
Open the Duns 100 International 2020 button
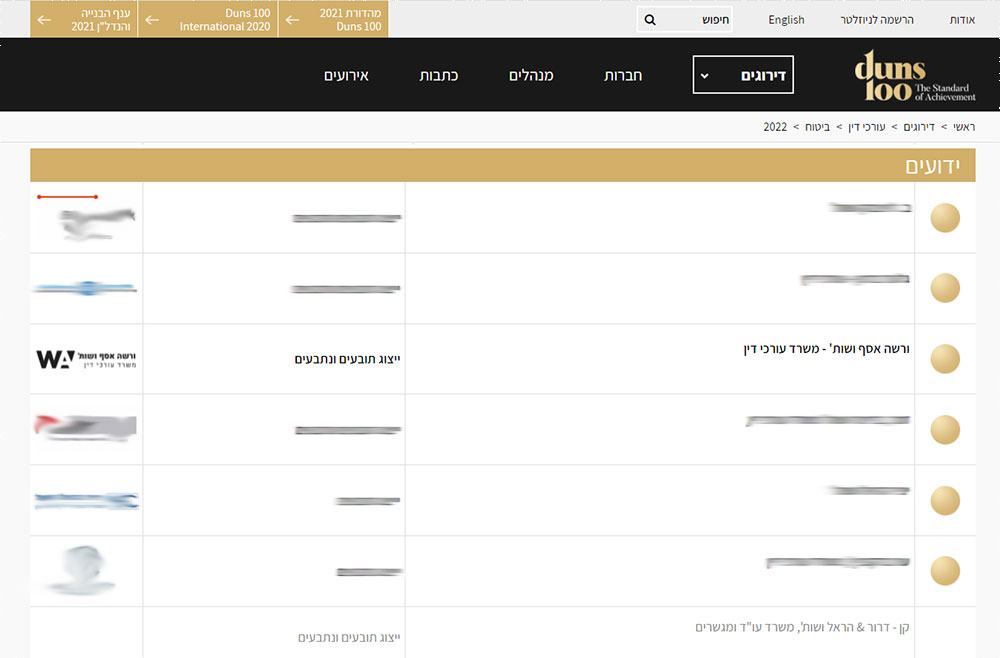208,19
